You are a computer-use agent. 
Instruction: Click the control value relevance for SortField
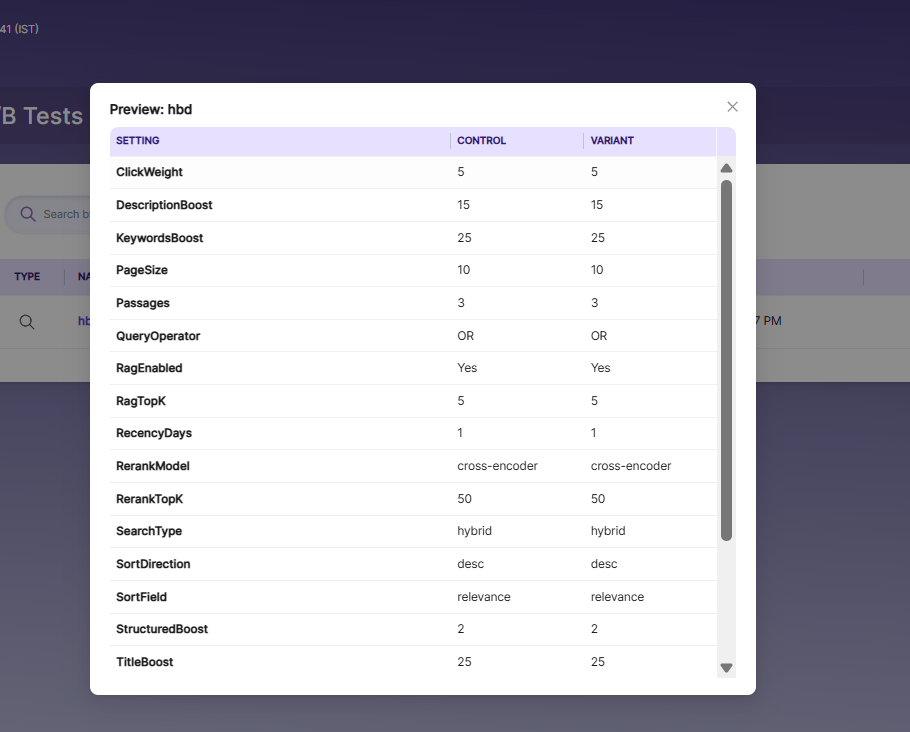pos(484,597)
